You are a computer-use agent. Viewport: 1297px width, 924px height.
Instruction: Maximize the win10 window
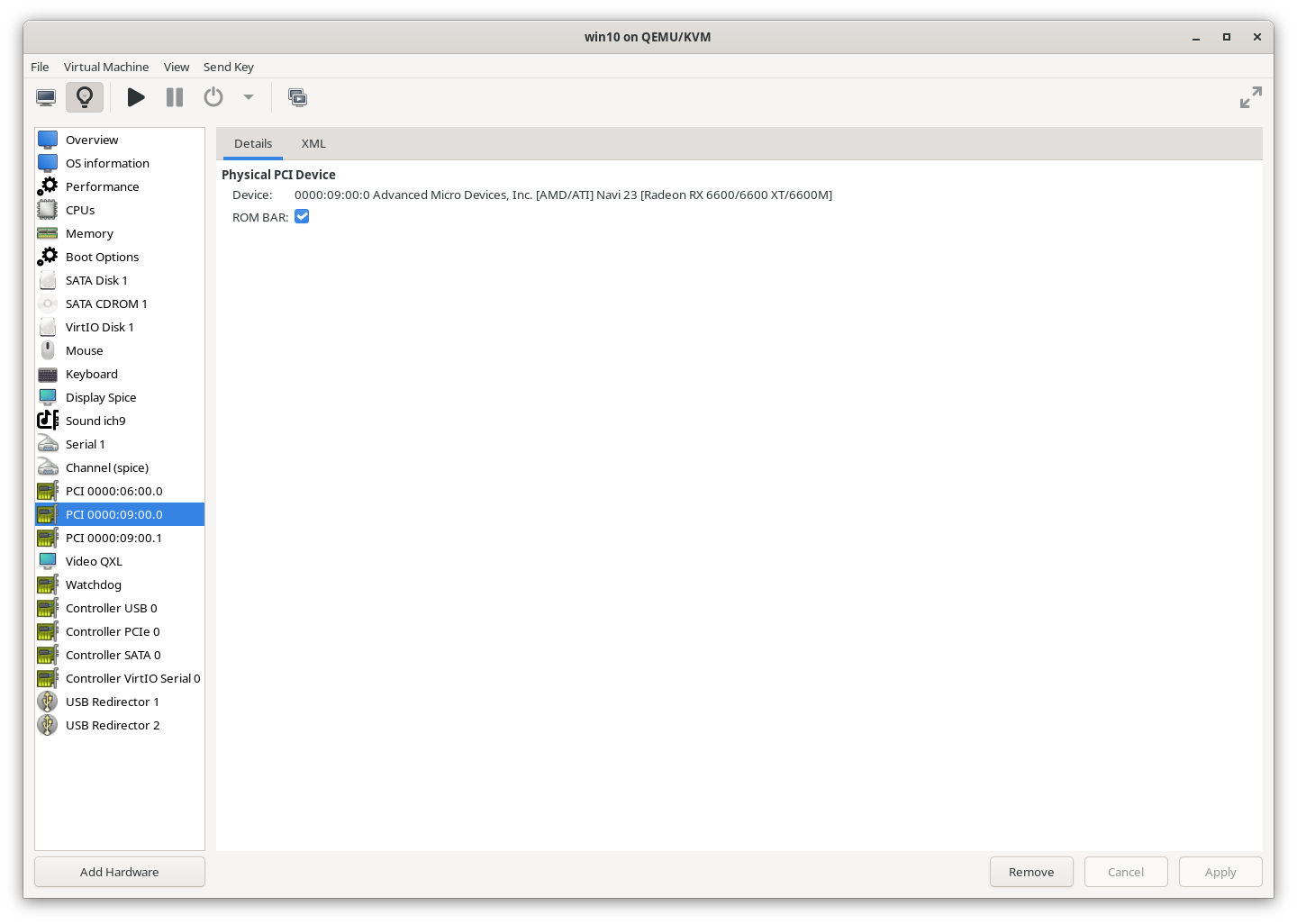coord(1226,37)
